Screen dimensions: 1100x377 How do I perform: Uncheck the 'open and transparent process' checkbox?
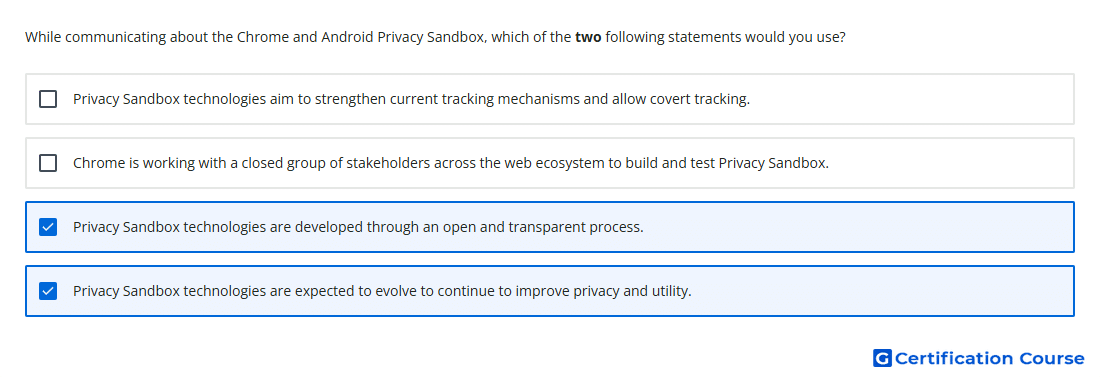[x=48, y=227]
